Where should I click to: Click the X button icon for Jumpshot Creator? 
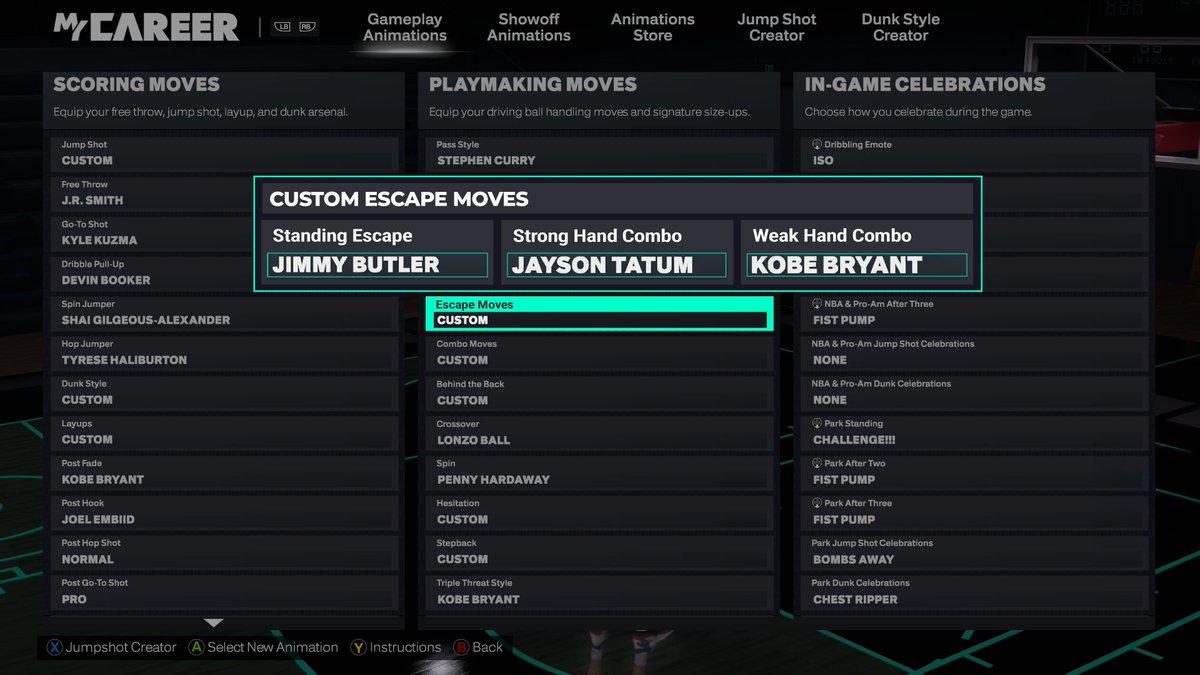click(54, 648)
